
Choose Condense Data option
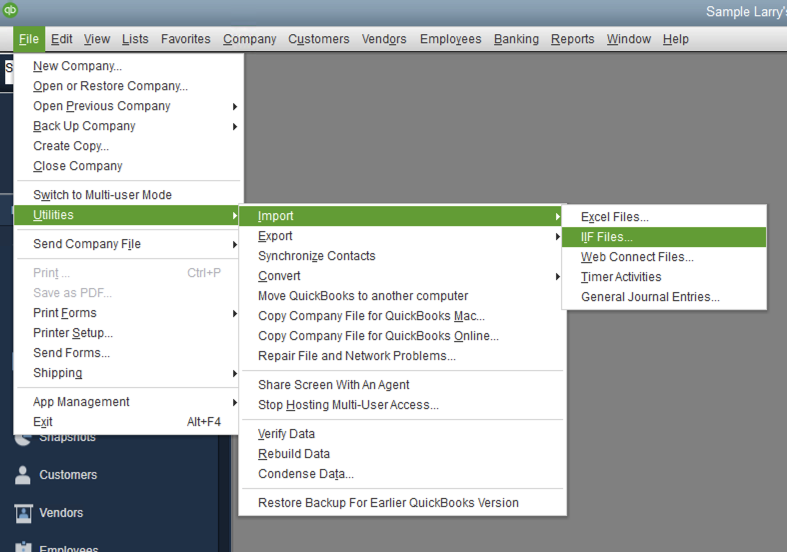click(403, 474)
